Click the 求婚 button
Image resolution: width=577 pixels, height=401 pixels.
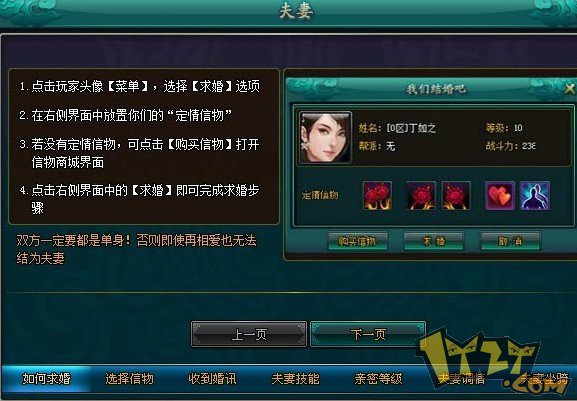(433, 241)
